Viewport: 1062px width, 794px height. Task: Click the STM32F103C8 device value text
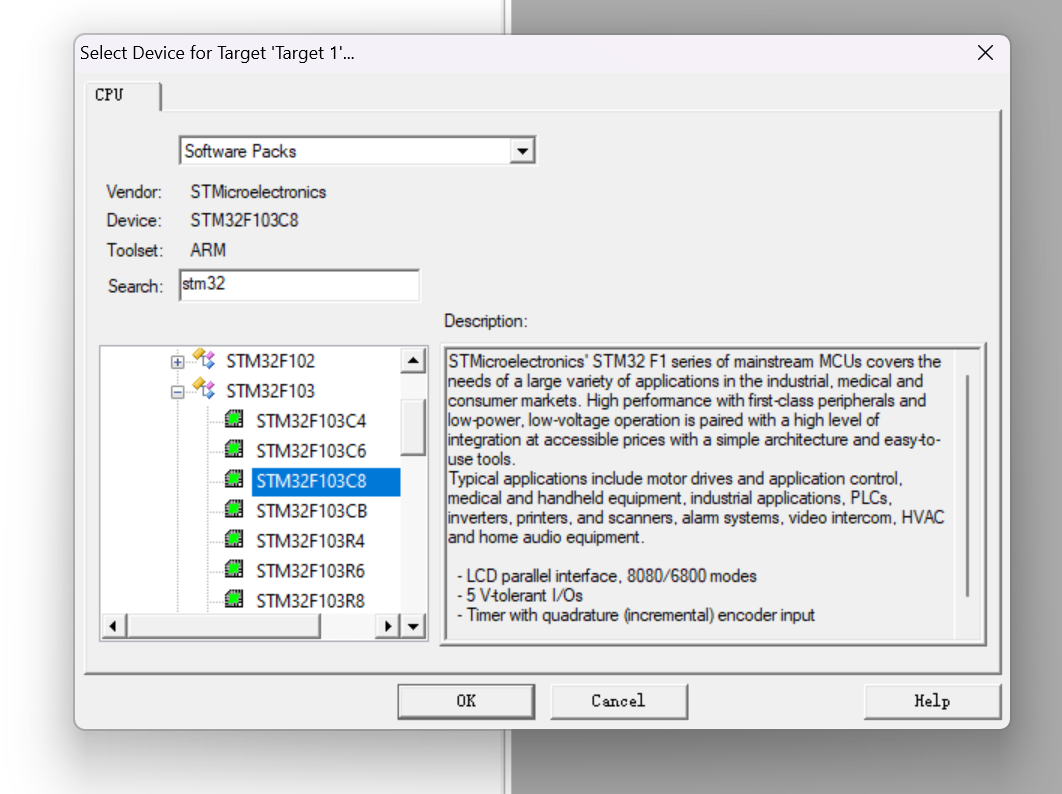[x=244, y=221]
